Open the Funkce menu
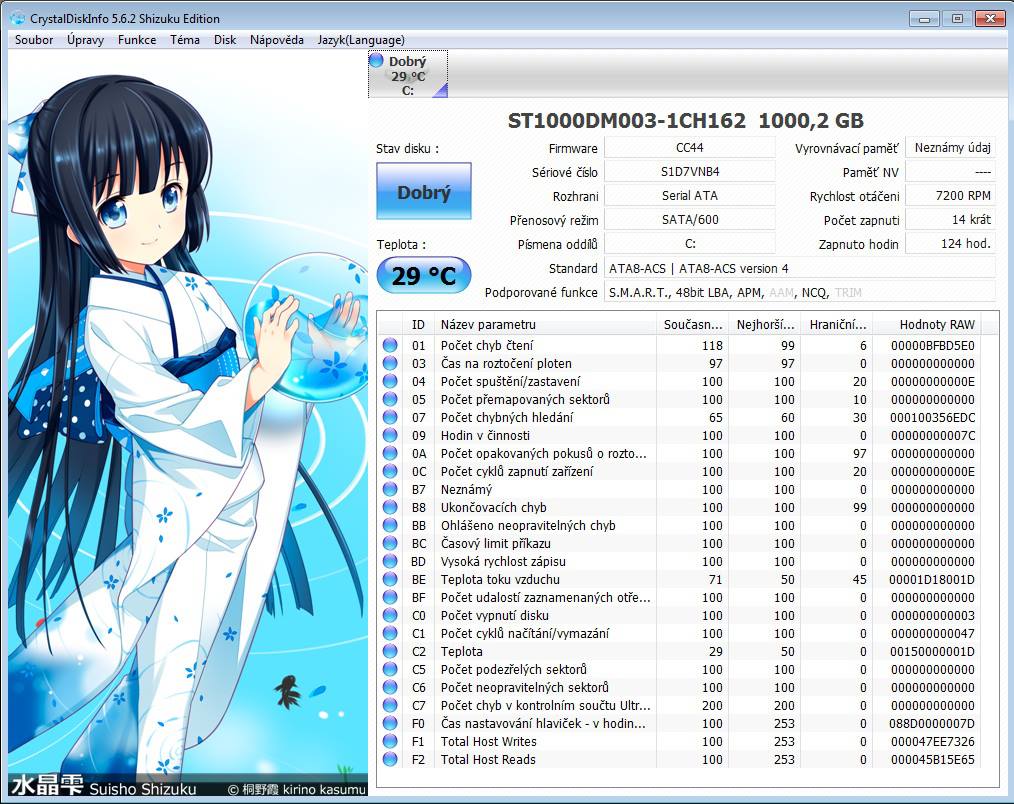 pos(137,40)
